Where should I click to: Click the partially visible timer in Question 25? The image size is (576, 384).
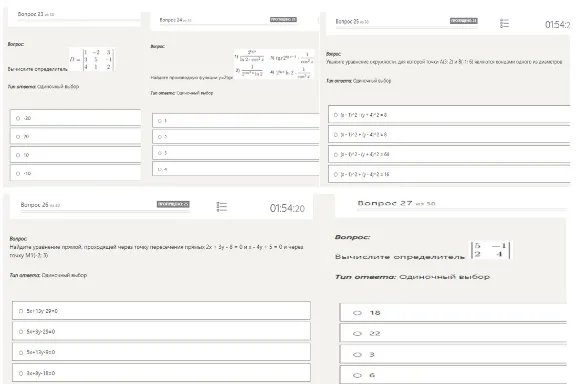pos(558,25)
